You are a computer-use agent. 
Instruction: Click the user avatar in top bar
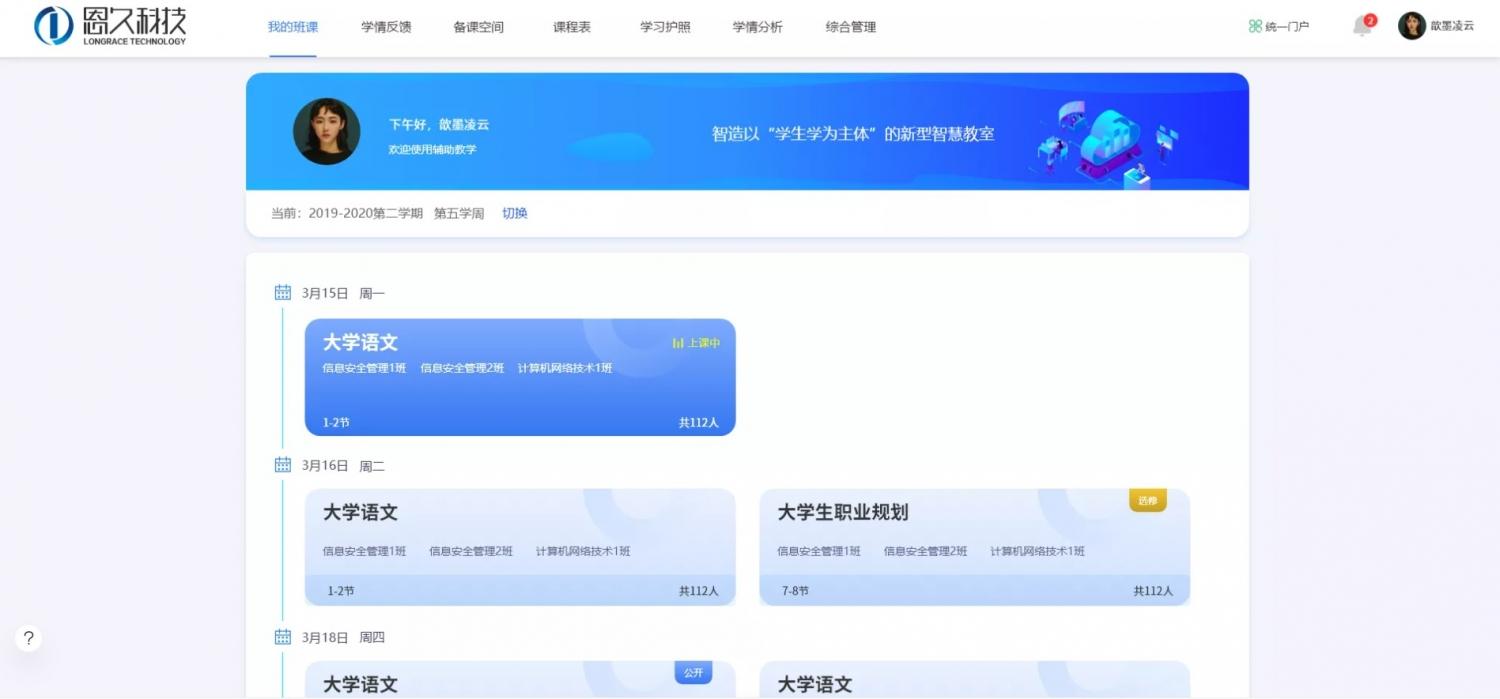pos(1411,26)
